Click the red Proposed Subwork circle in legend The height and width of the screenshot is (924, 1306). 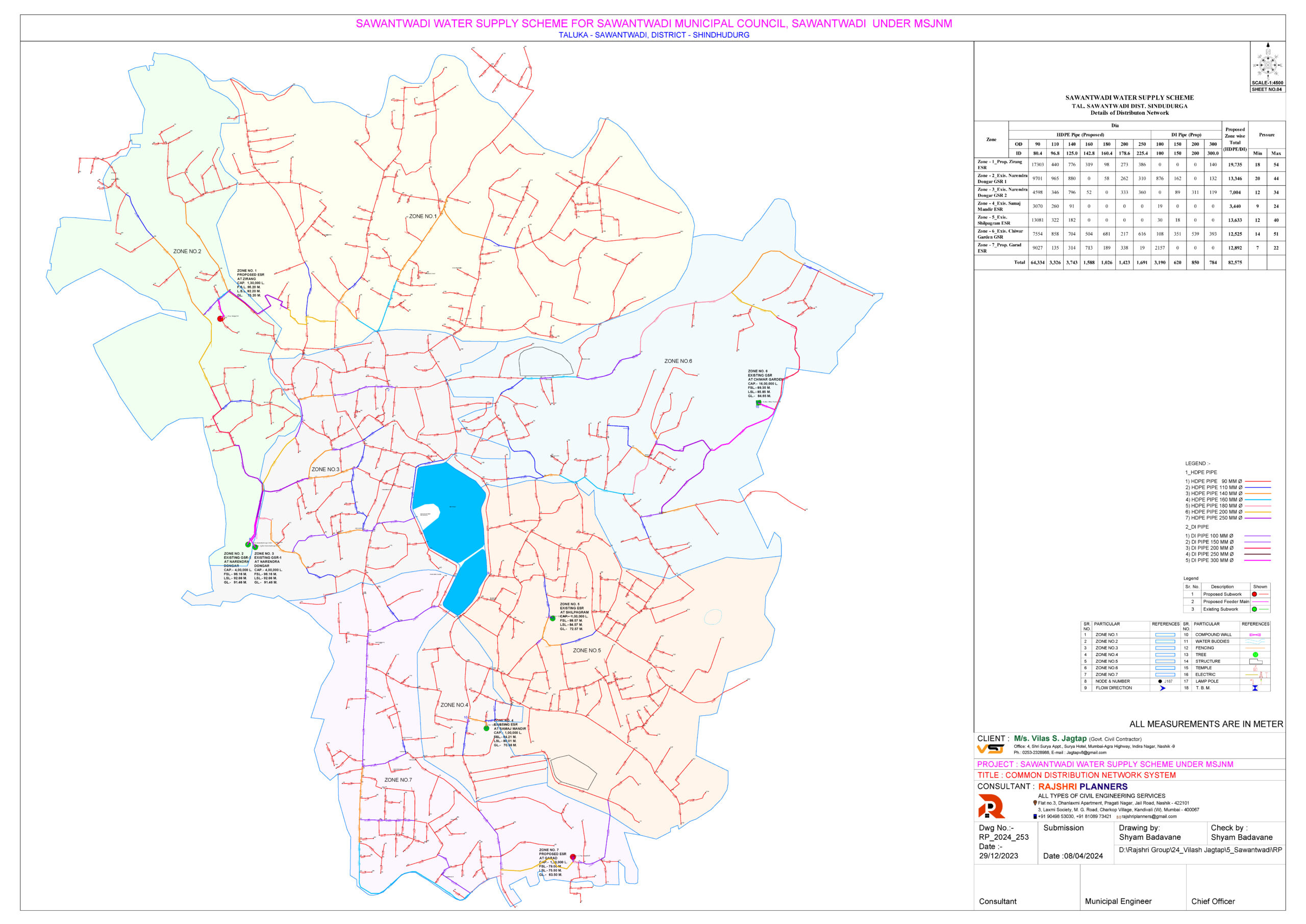1254,594
